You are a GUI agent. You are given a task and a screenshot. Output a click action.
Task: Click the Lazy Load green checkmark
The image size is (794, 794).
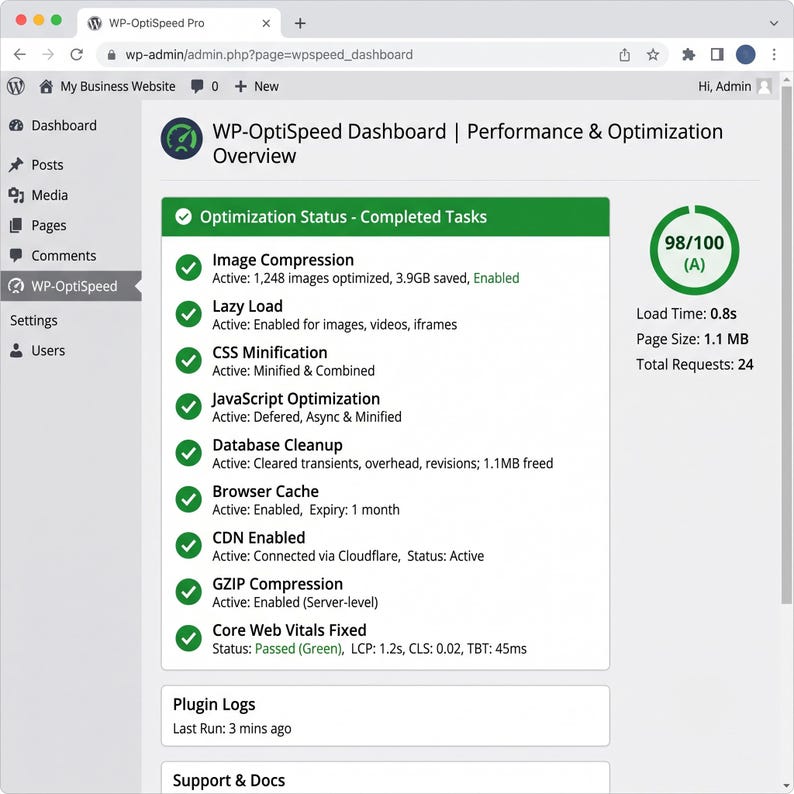(x=189, y=314)
